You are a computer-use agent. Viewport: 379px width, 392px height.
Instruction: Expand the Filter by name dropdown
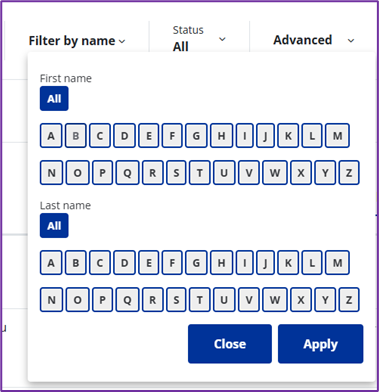tap(77, 41)
